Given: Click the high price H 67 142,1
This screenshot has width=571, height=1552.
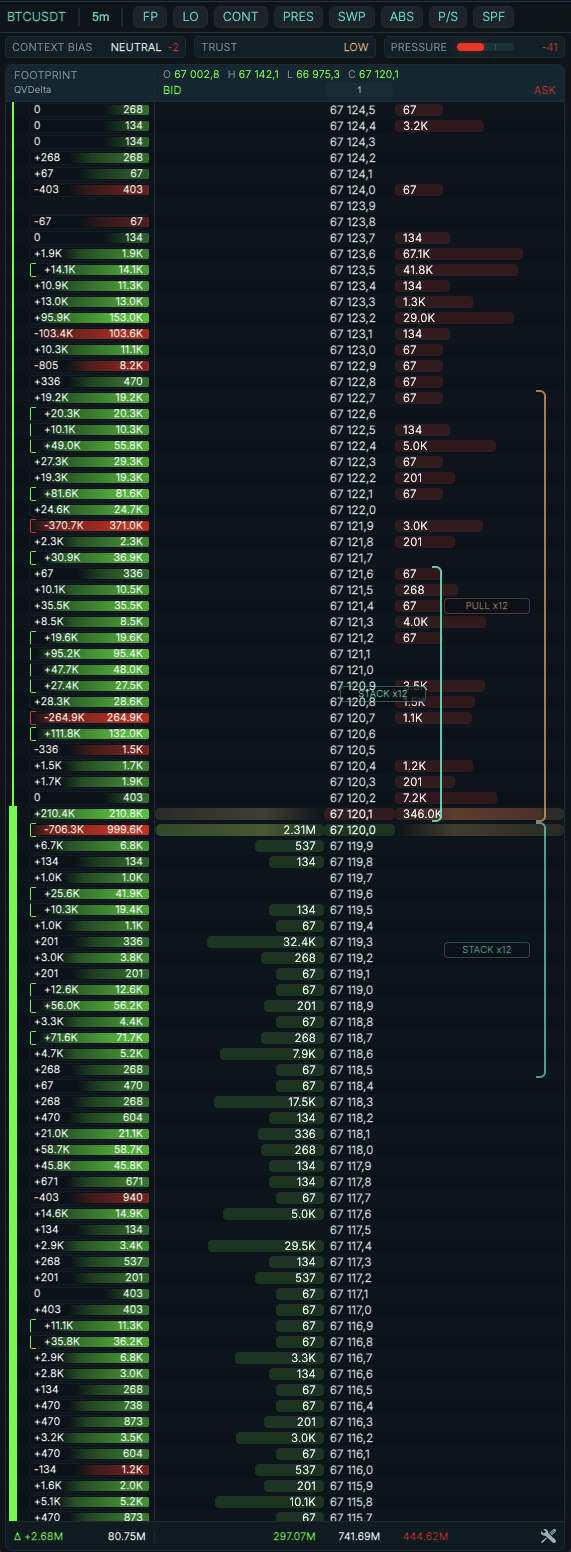Looking at the screenshot, I should pos(255,74).
